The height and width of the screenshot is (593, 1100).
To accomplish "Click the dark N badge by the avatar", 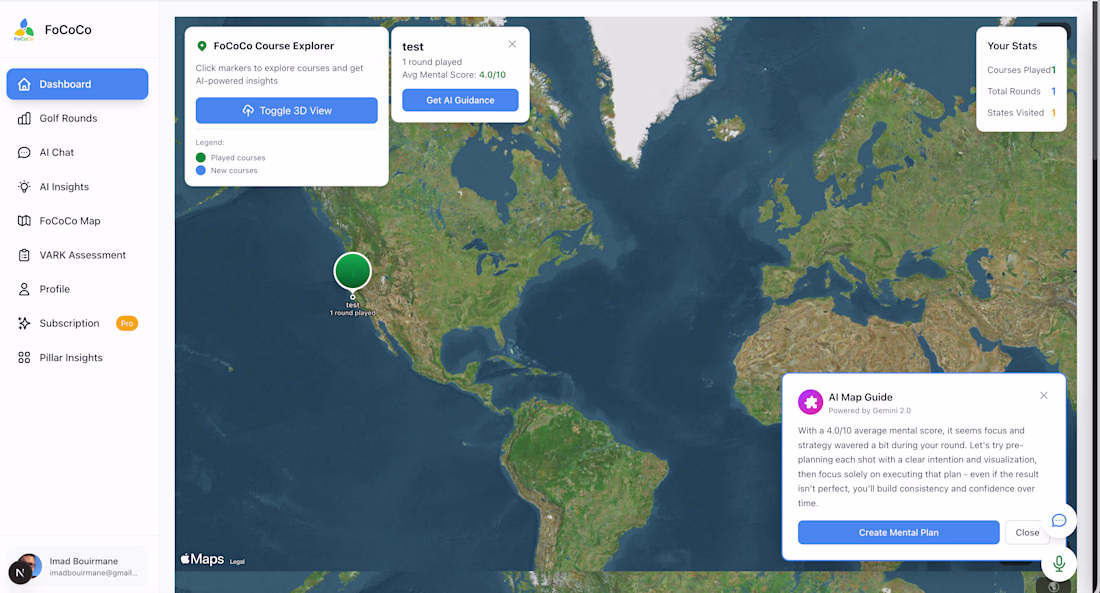I will [19, 573].
